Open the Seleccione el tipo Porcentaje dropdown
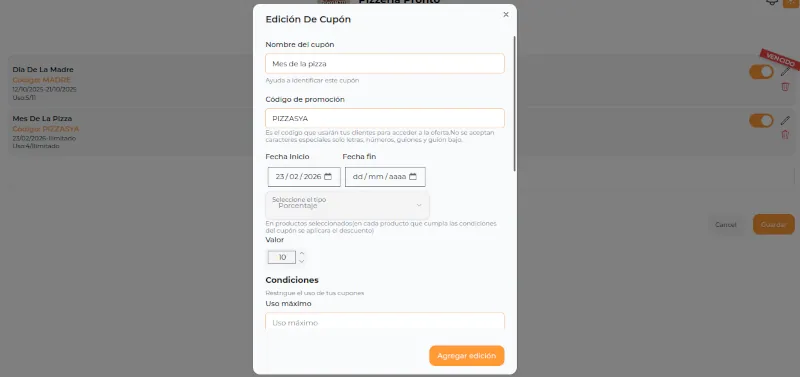This screenshot has width=800, height=377. 347,205
